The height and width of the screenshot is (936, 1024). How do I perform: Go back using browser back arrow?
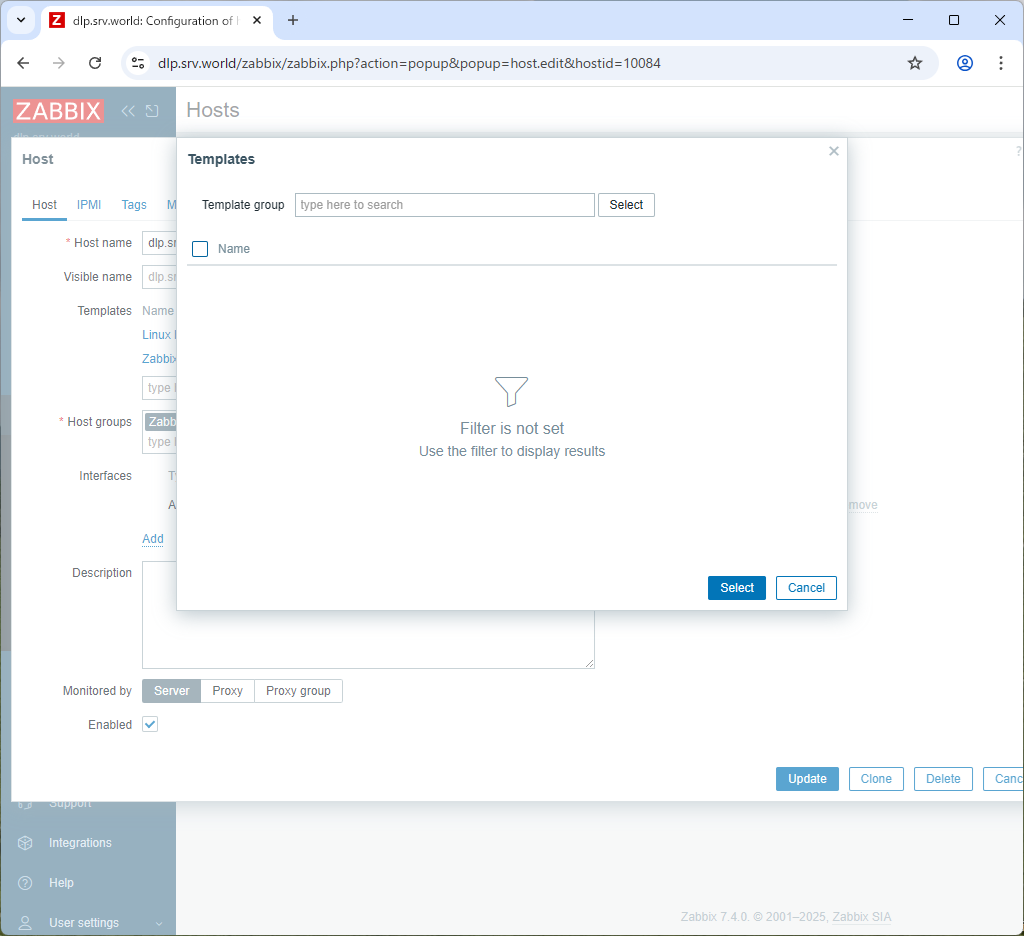point(23,63)
